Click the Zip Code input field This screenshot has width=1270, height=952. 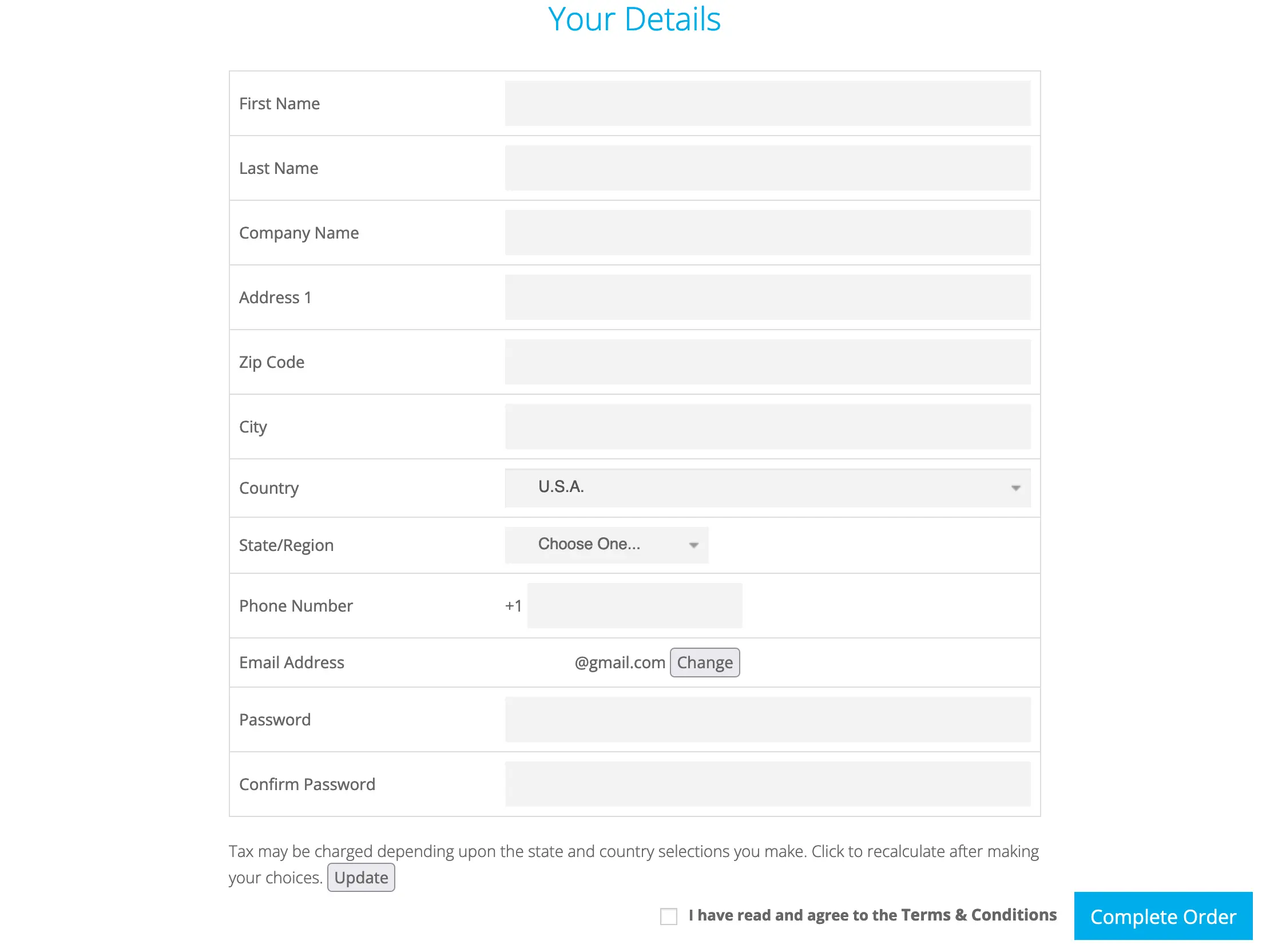click(767, 361)
